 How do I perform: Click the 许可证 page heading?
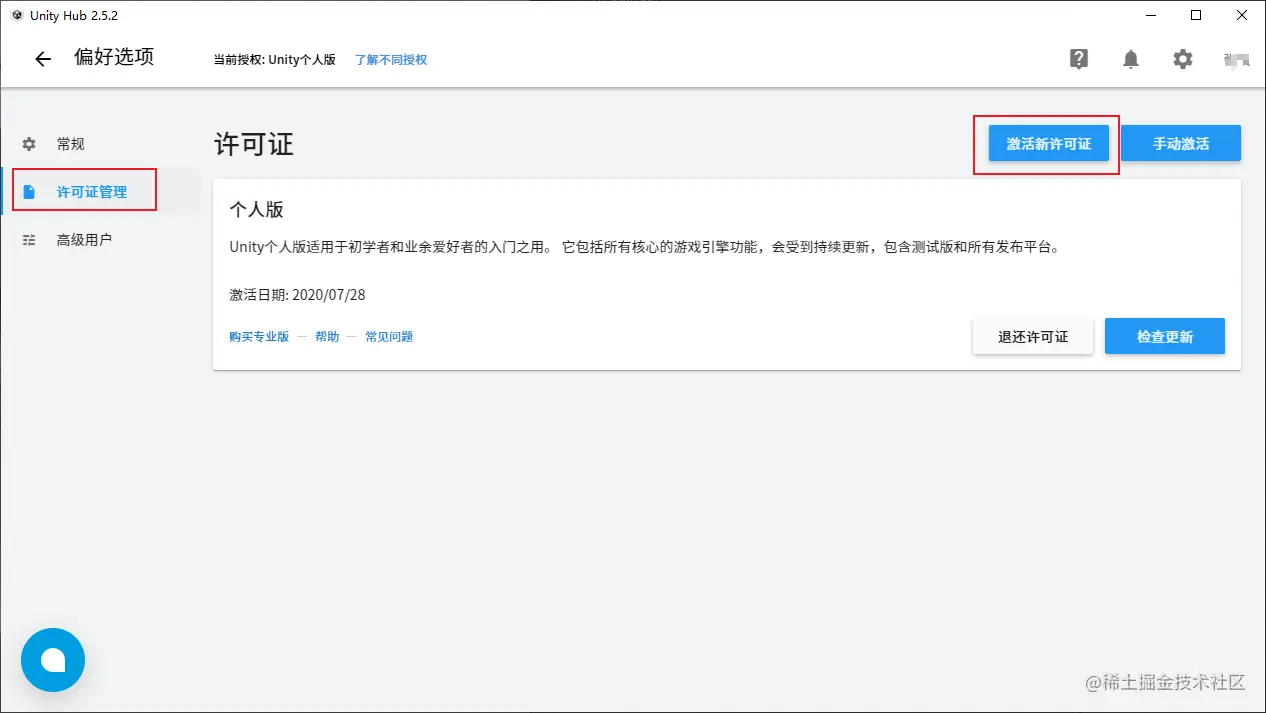254,144
